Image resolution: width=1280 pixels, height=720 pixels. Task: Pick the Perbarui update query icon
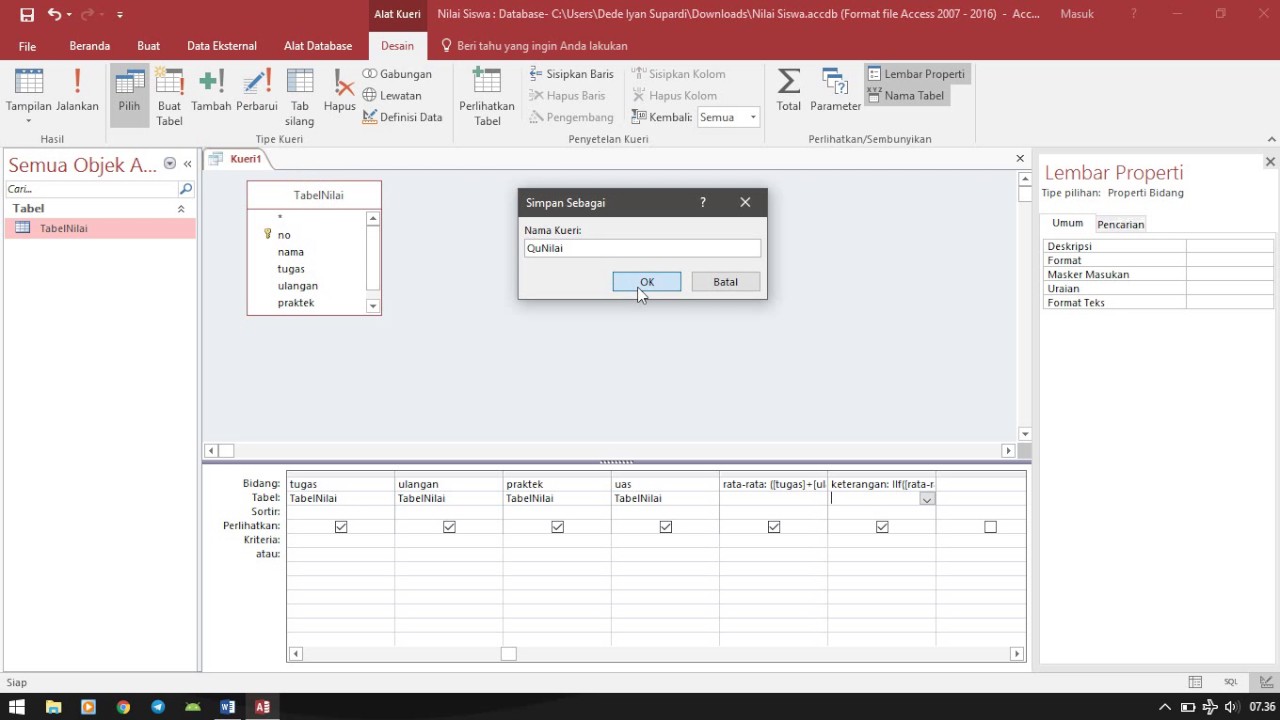click(257, 92)
